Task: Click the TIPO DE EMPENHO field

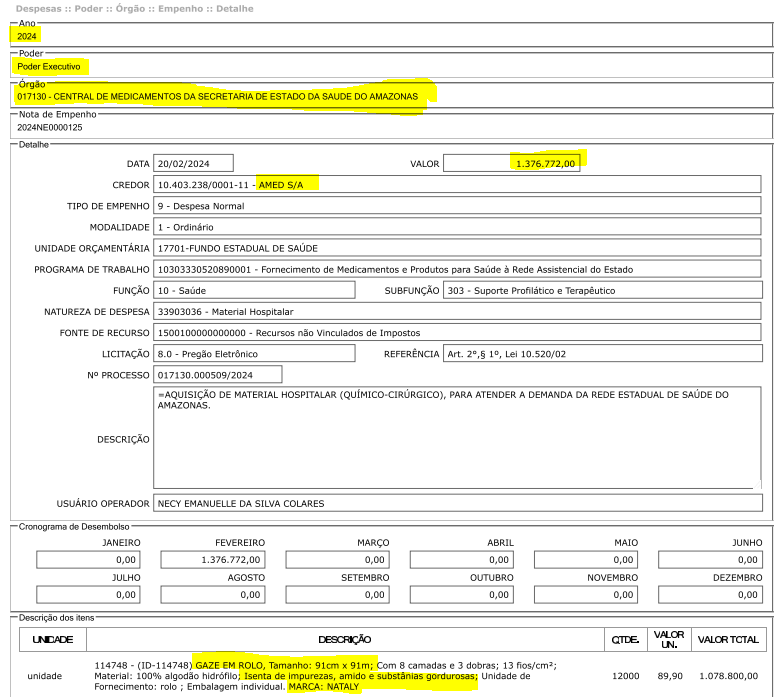Action: [x=457, y=206]
